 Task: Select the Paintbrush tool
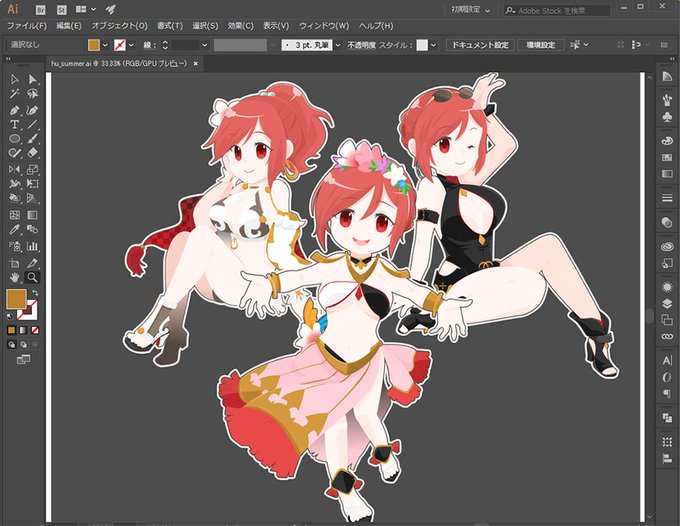pyautogui.click(x=32, y=139)
